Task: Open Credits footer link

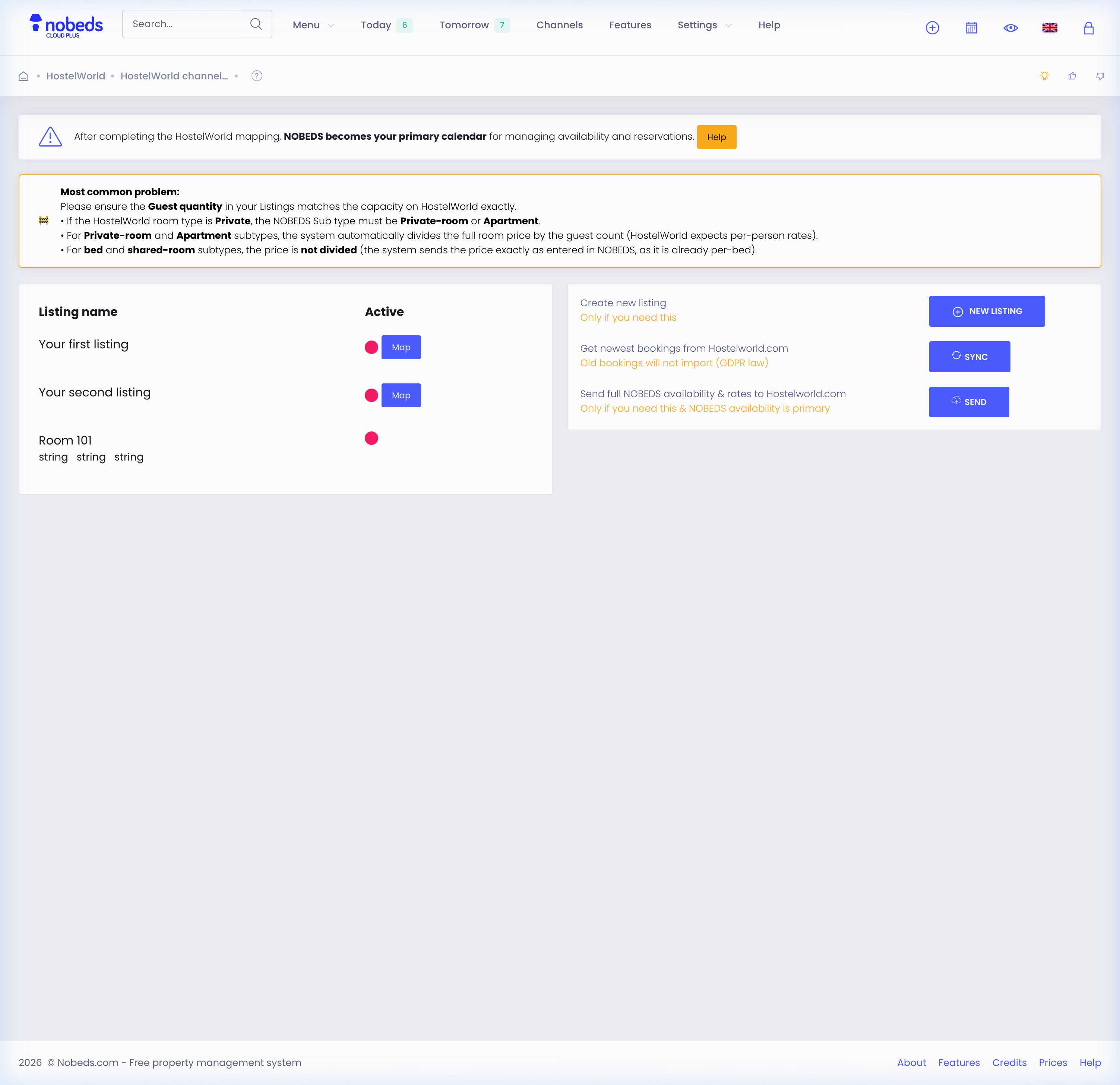Action: coord(1009,1063)
